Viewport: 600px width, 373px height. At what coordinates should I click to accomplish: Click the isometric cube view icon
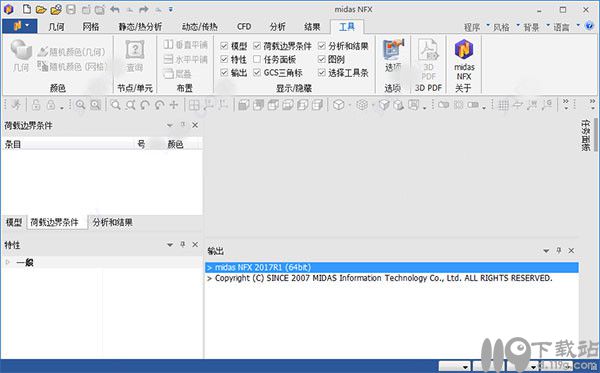click(x=339, y=104)
